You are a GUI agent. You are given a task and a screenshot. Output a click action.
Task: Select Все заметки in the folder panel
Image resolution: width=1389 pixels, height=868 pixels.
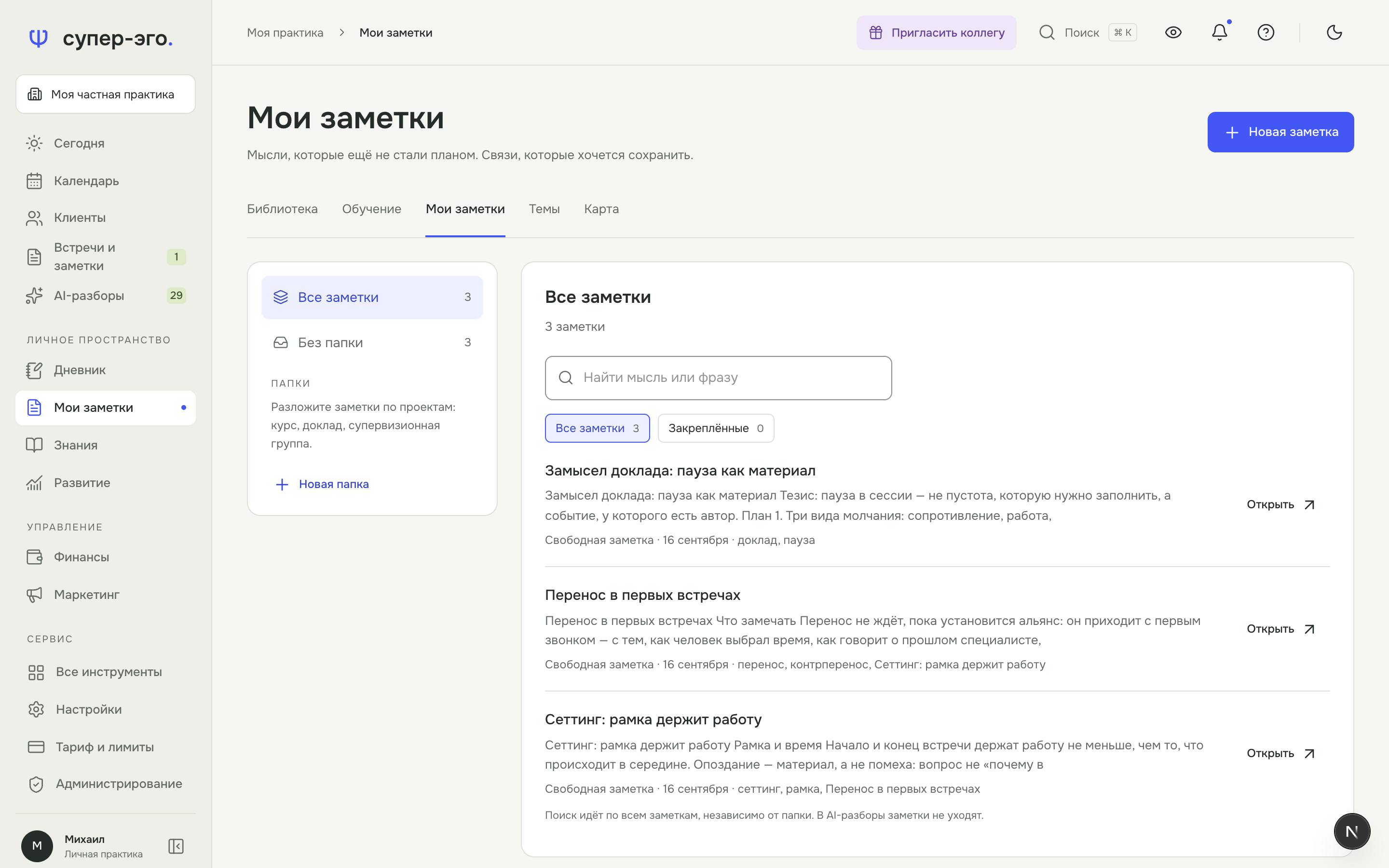[372, 298]
